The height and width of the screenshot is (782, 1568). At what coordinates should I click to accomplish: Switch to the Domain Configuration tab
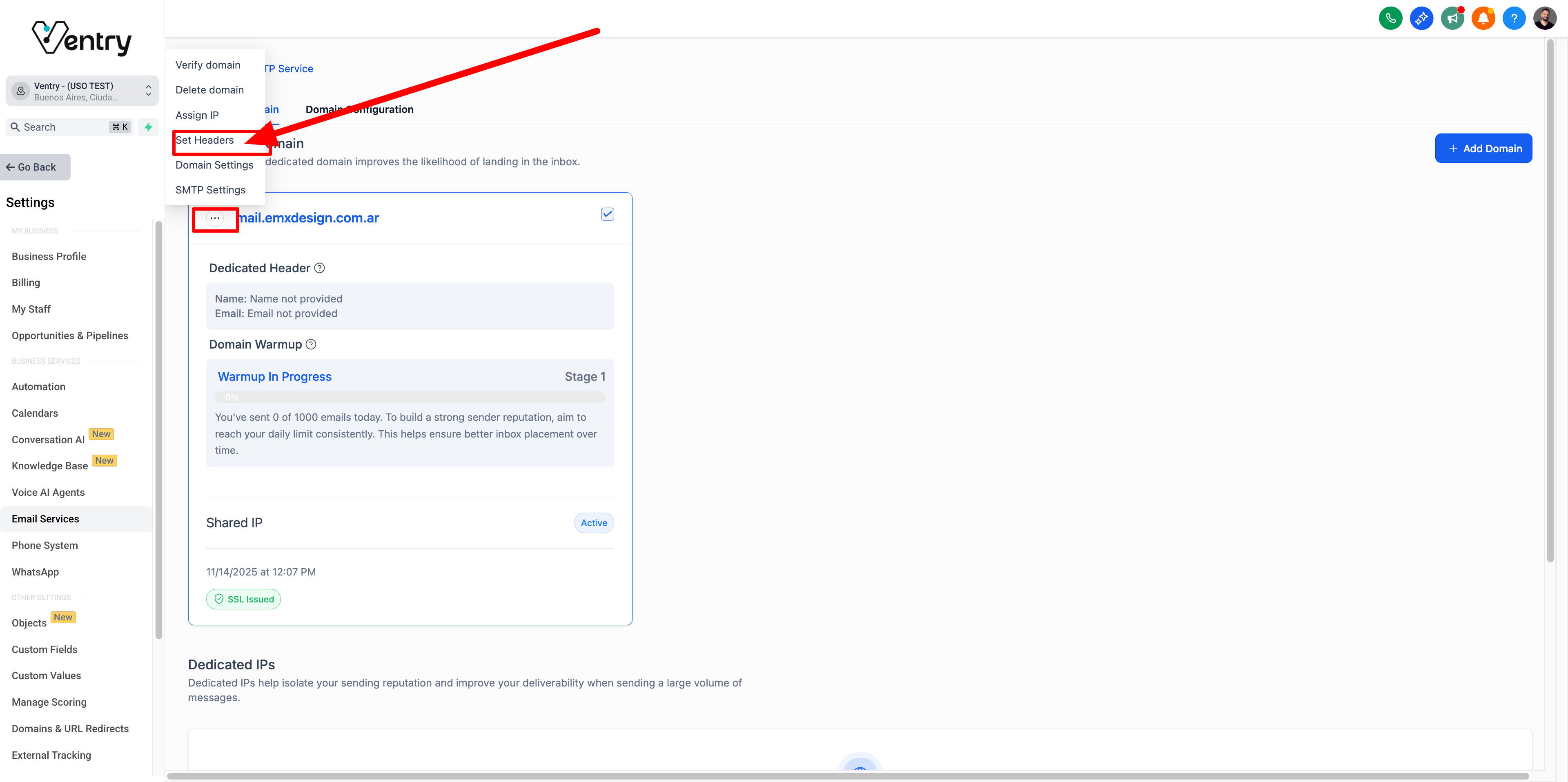click(x=359, y=109)
